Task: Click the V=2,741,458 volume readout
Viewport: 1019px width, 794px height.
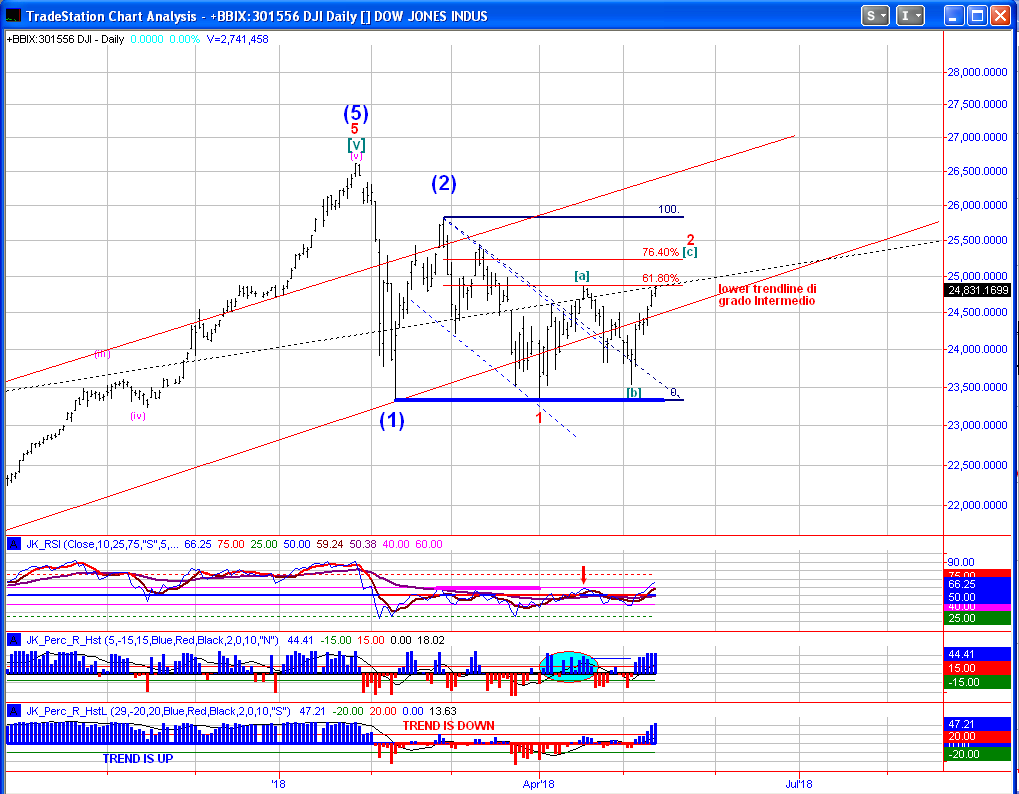Action: tap(237, 39)
